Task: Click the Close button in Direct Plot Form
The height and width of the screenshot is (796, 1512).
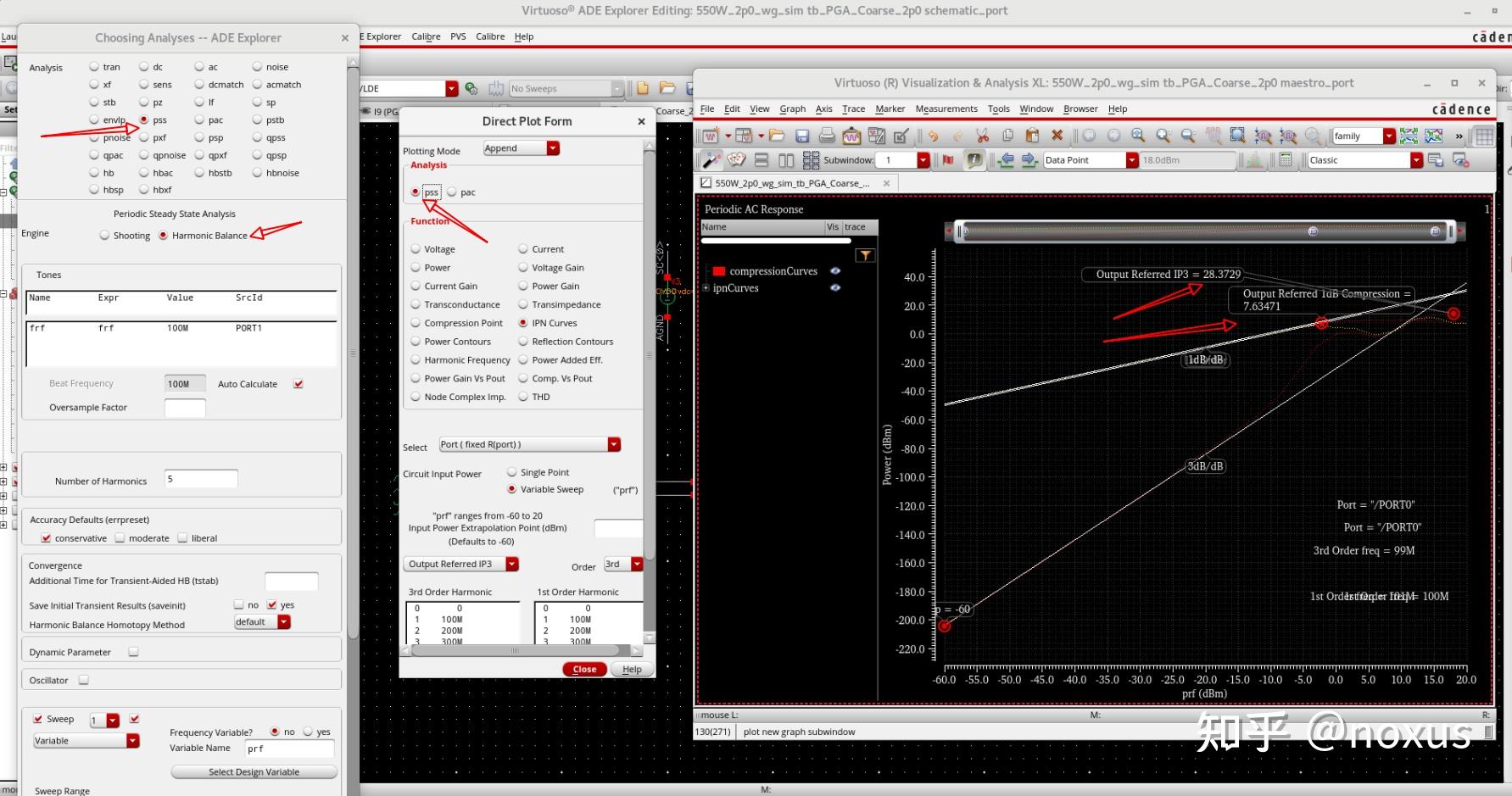Action: tap(584, 669)
